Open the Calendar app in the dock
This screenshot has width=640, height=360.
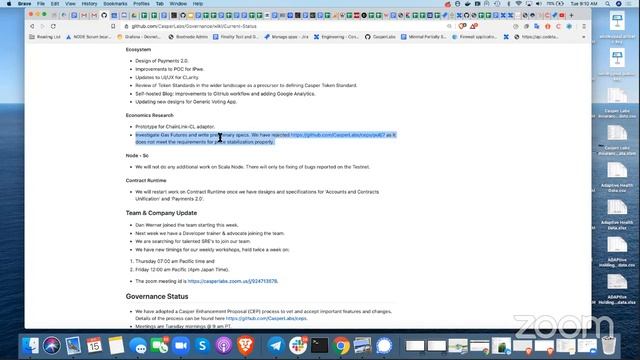coord(94,346)
